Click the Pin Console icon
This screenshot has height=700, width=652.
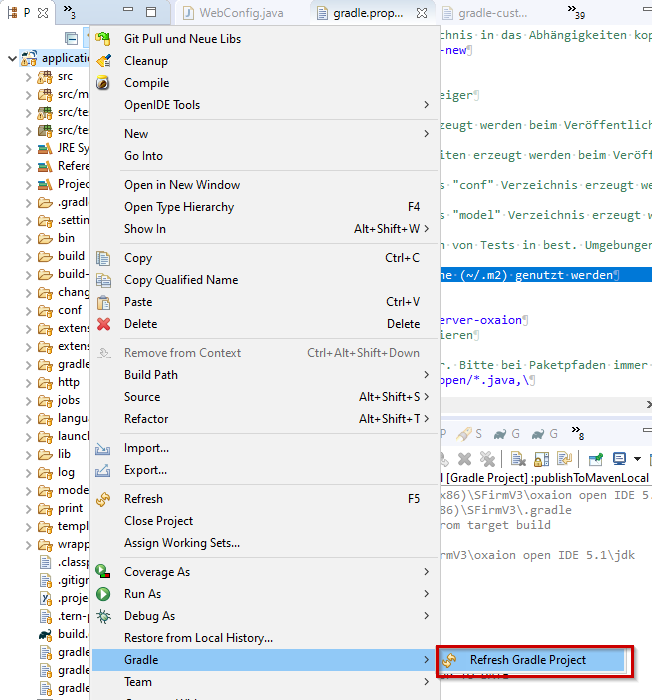click(596, 459)
